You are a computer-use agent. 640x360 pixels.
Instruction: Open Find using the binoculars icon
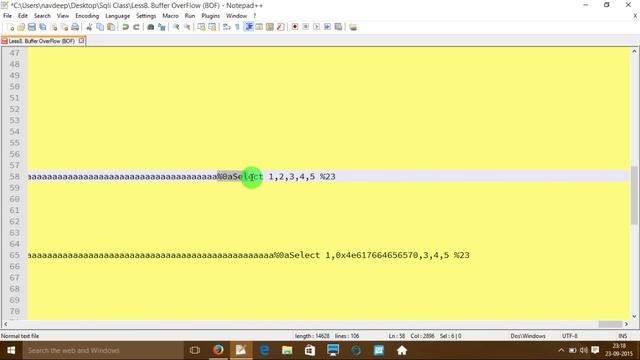tap(151, 27)
